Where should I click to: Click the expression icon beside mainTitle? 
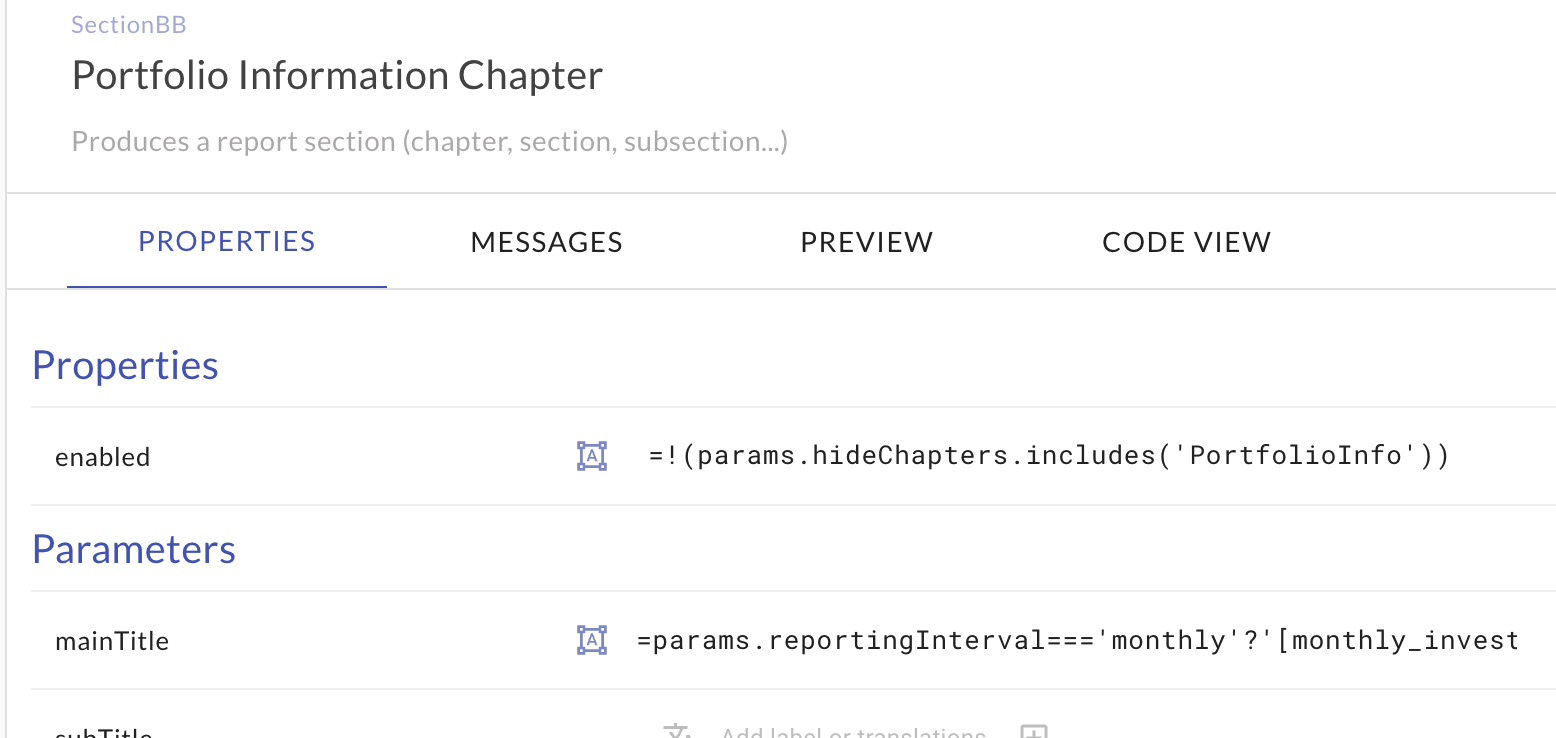point(592,640)
